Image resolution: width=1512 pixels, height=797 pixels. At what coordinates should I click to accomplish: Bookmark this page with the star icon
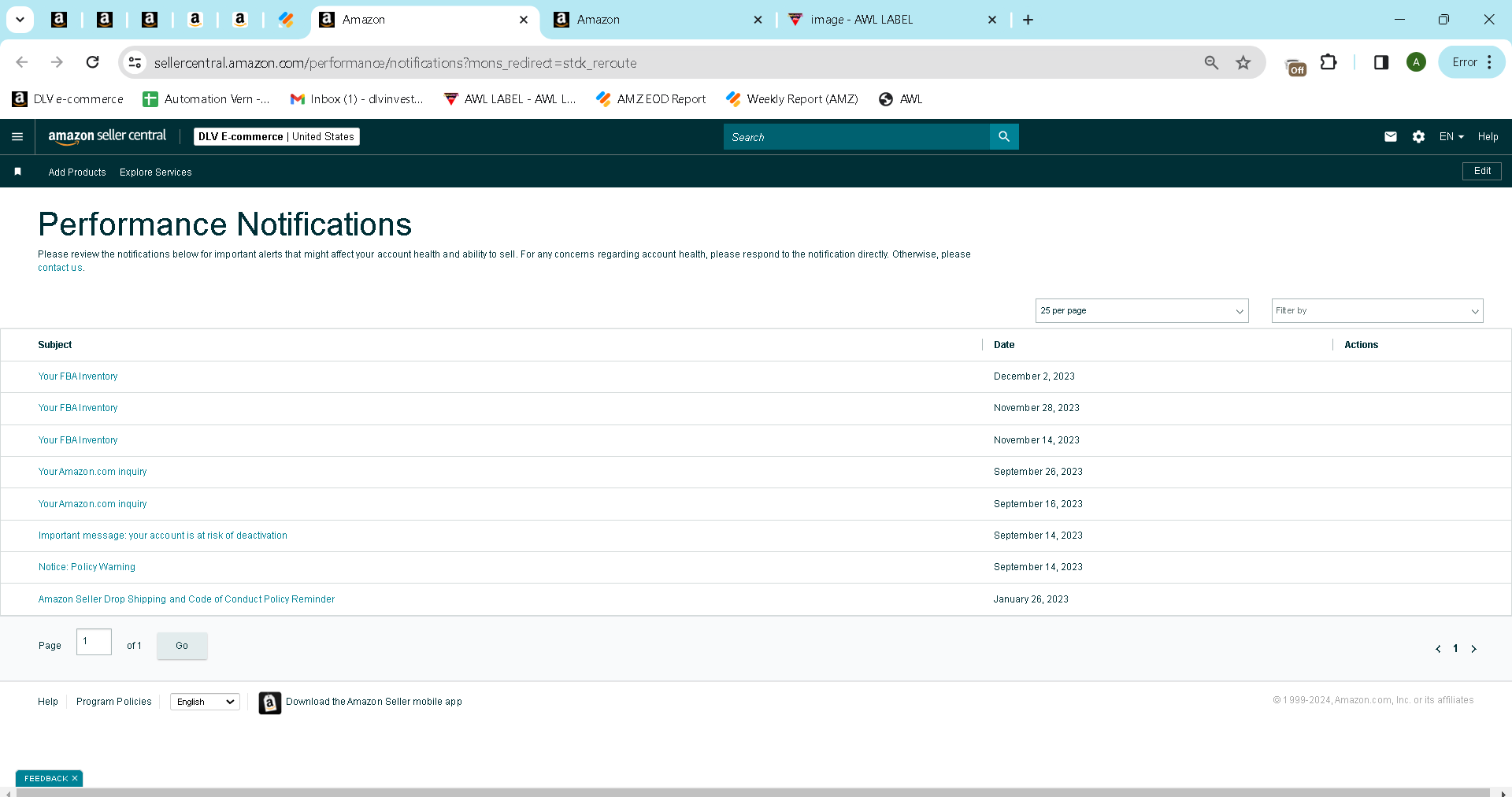coord(1243,62)
